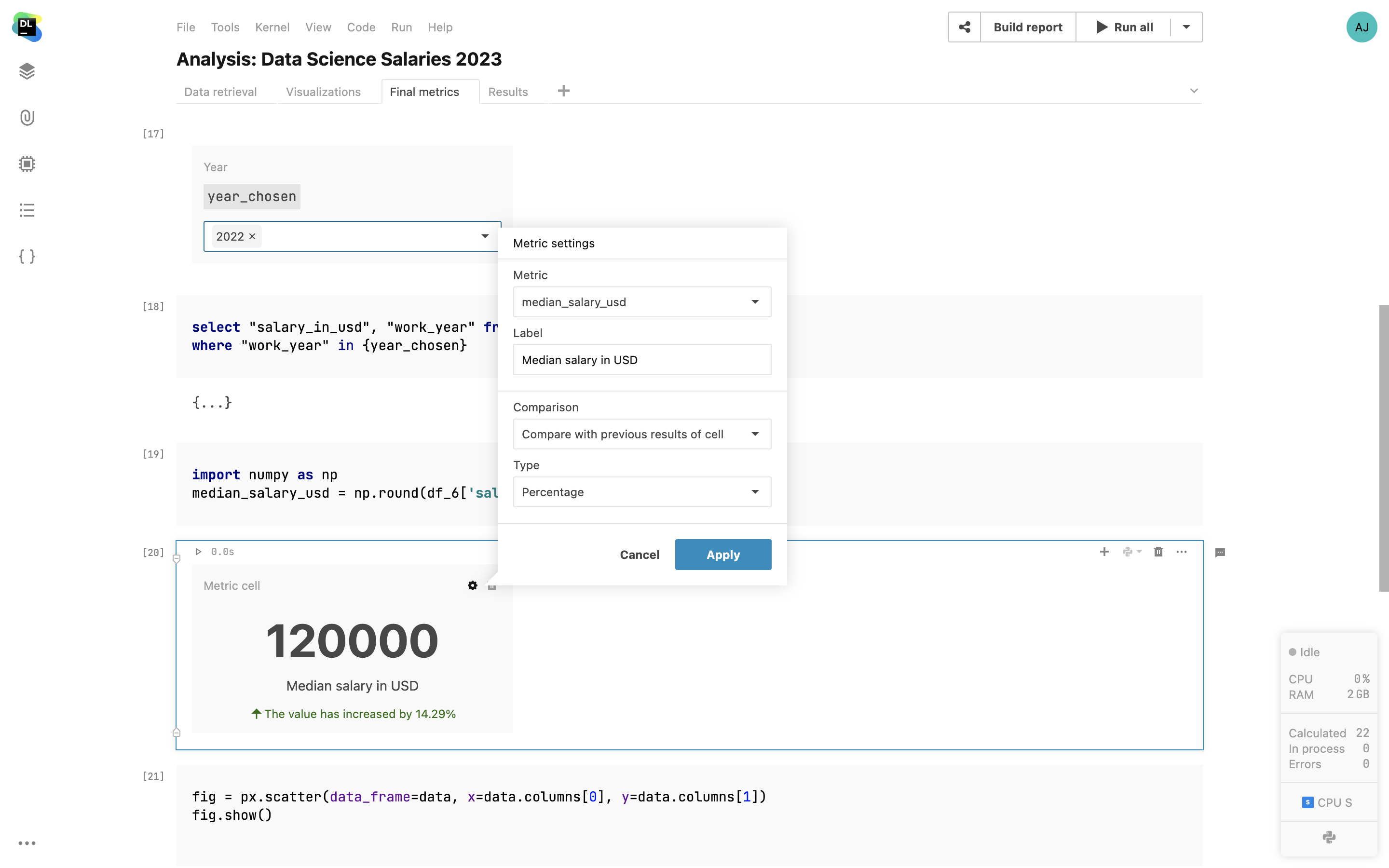The width and height of the screenshot is (1389, 868).
Task: Click the Label field containing Median salary in USD
Action: [642, 360]
